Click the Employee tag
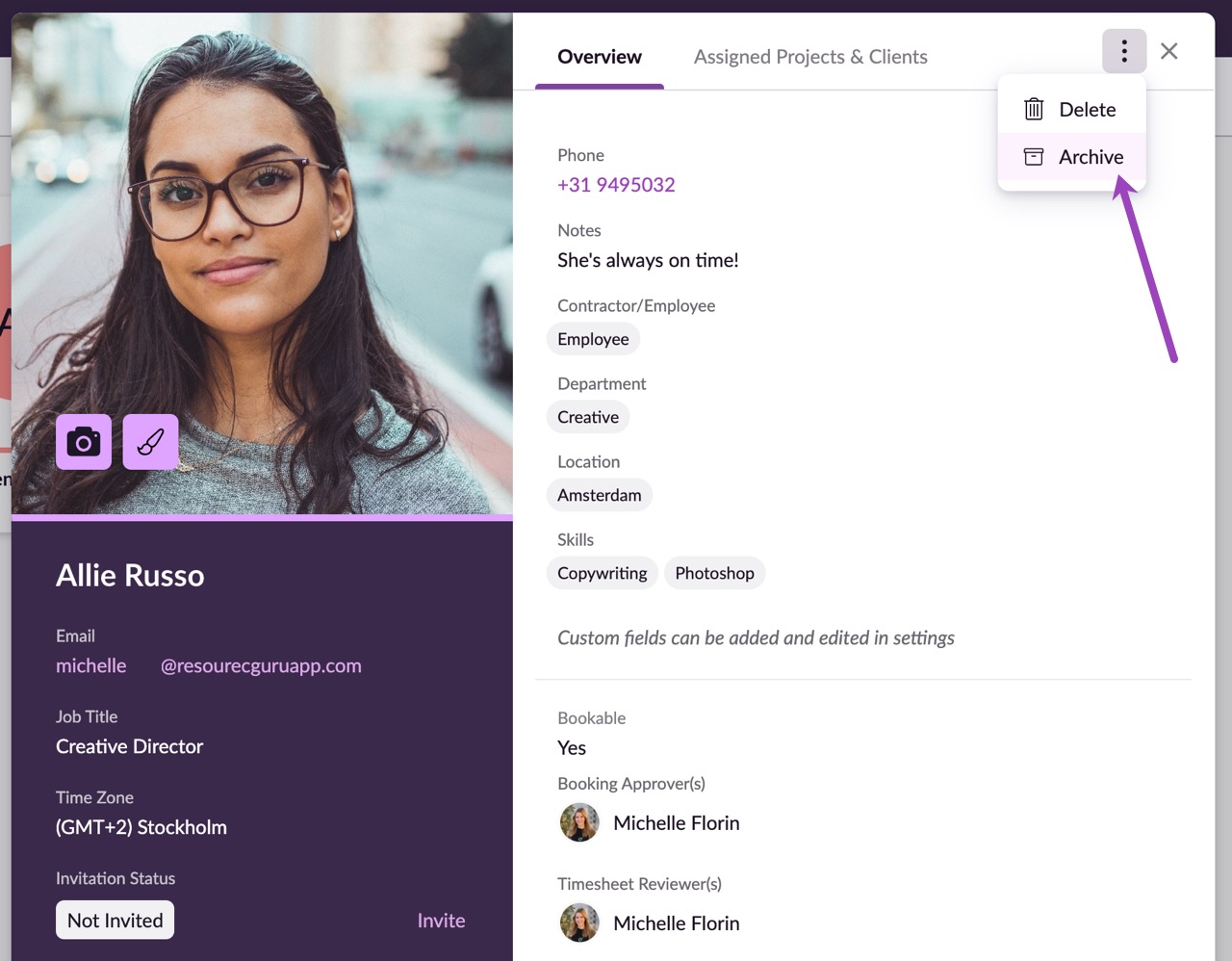 tap(593, 339)
